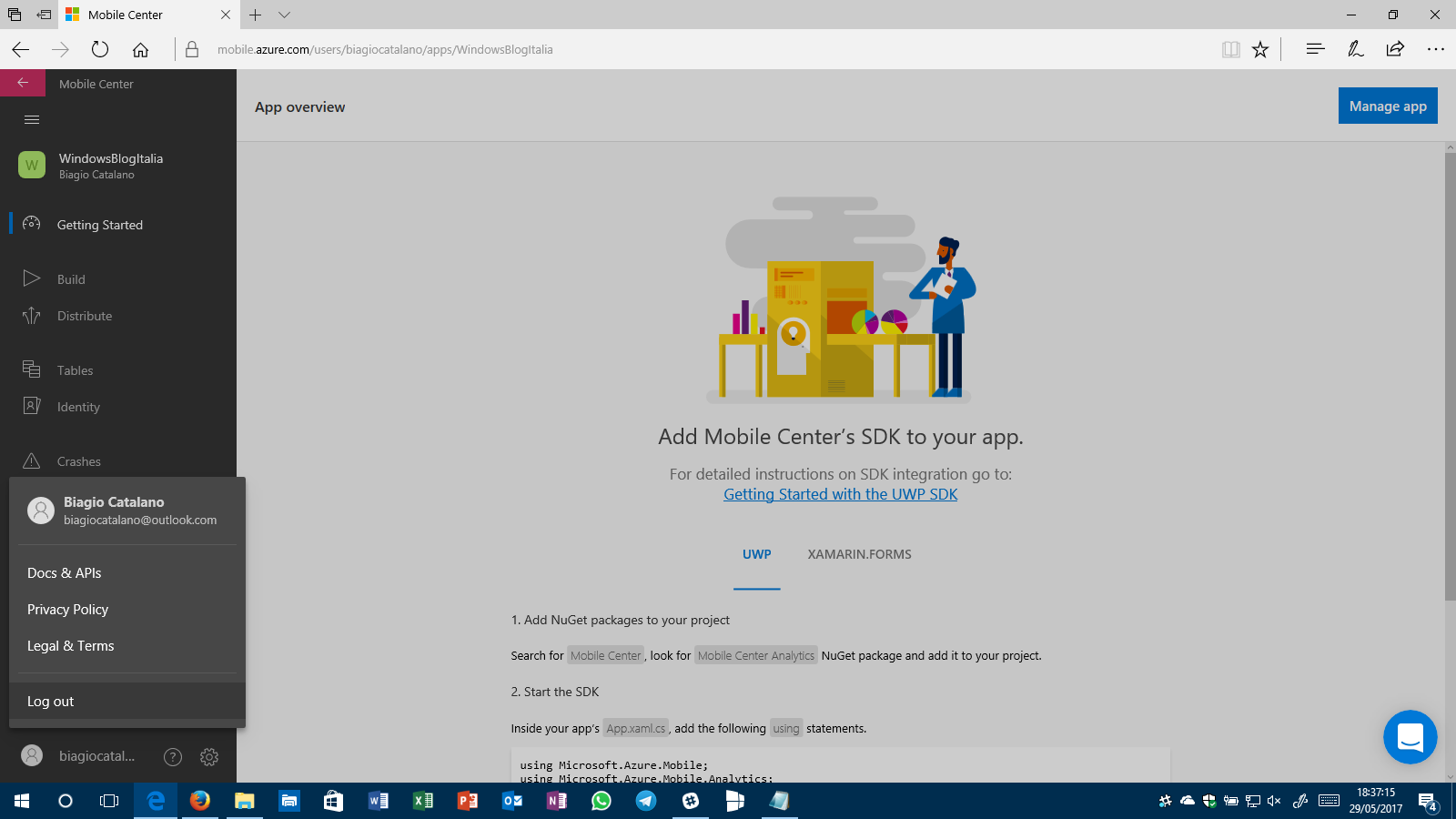
Task: Click the Tables icon in sidebar
Action: pyautogui.click(x=32, y=369)
